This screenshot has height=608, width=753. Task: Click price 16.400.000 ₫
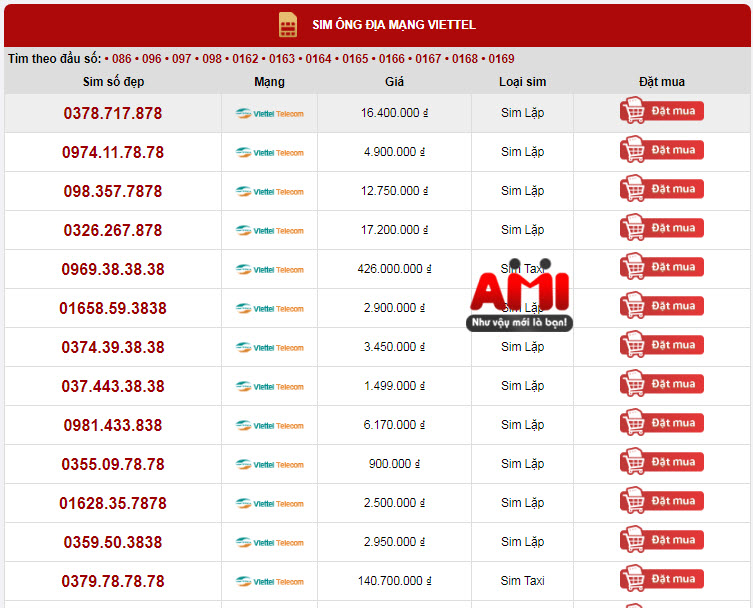(x=394, y=112)
